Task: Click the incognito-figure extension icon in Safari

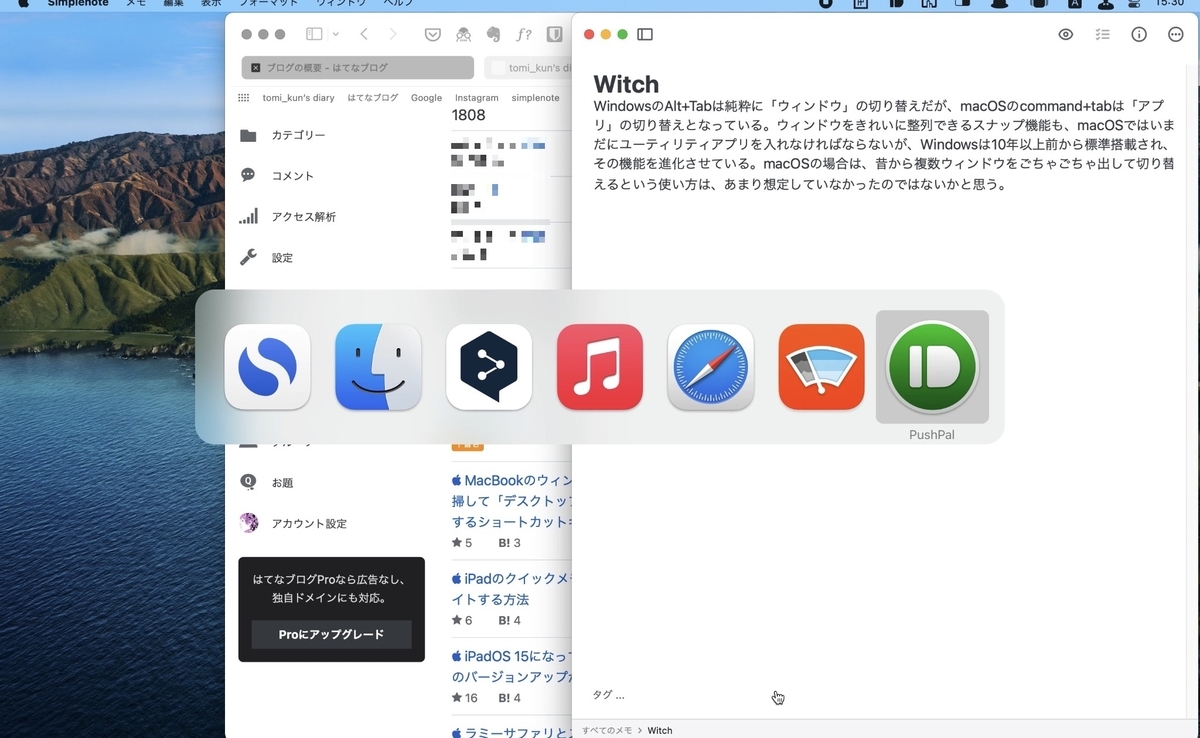Action: coord(463,34)
